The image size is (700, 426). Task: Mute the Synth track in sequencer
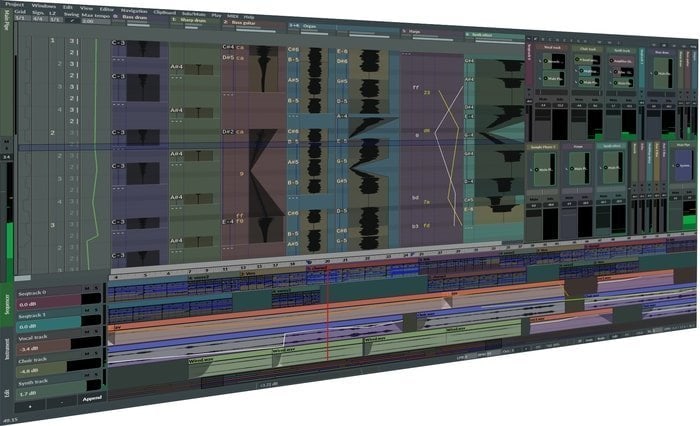(87, 375)
